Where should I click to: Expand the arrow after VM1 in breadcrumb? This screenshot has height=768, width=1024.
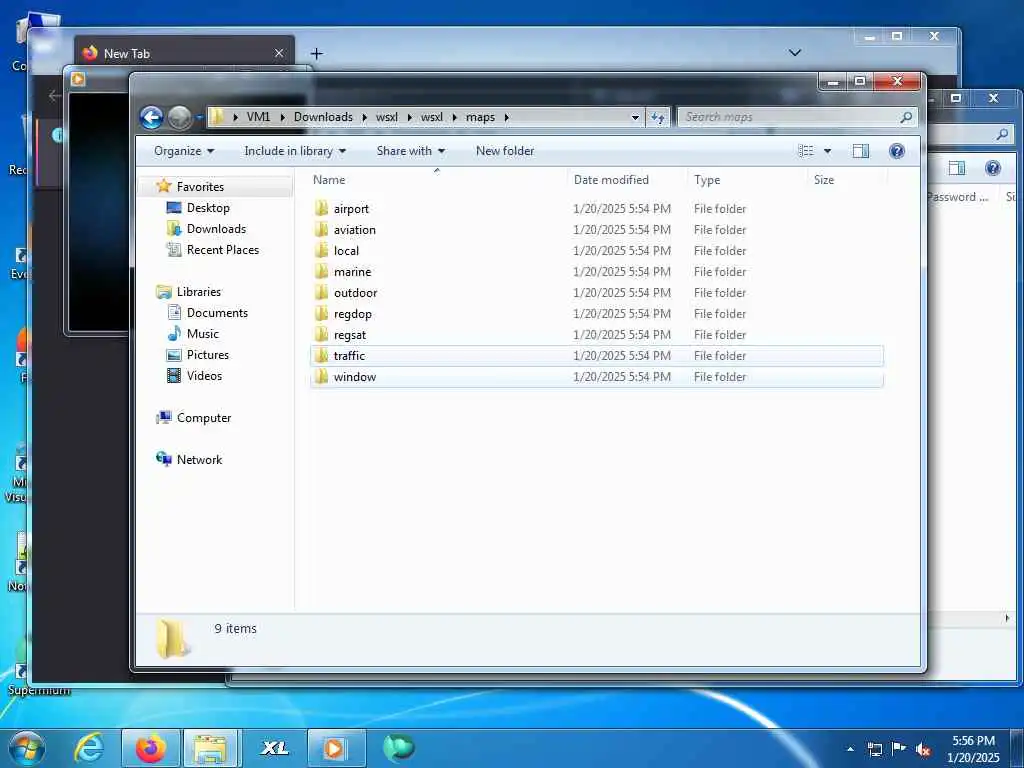[x=282, y=118]
